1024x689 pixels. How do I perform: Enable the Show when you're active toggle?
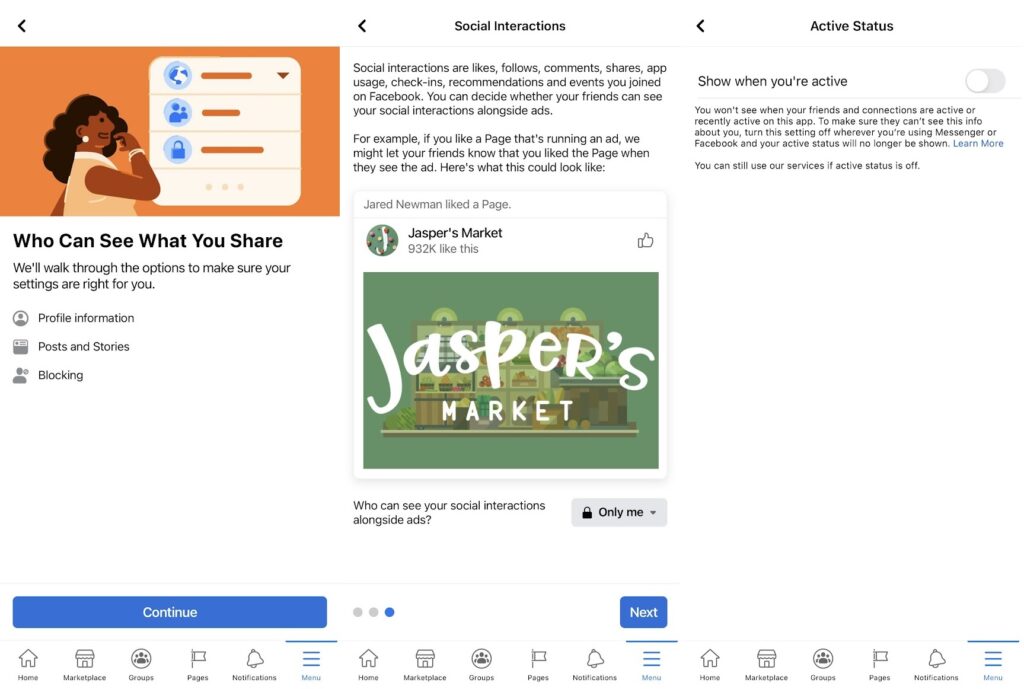[x=984, y=81]
